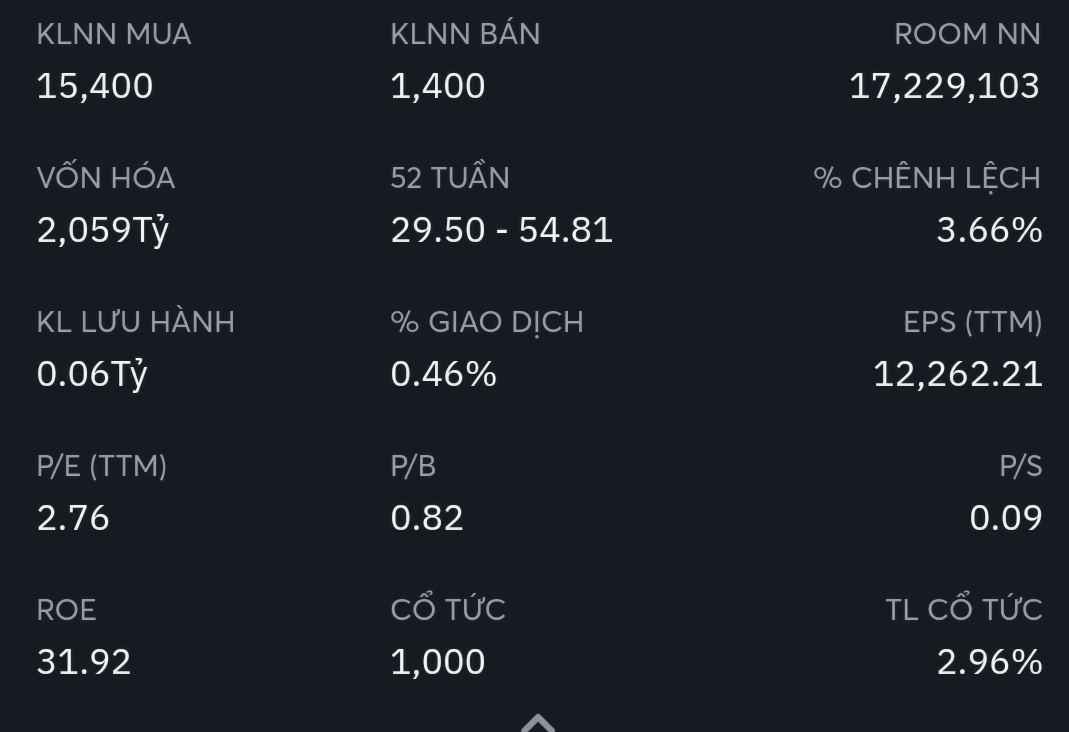Image resolution: width=1069 pixels, height=732 pixels.
Task: Select the 52 TUẦN range 29.50 - 54.81
Action: (x=501, y=230)
